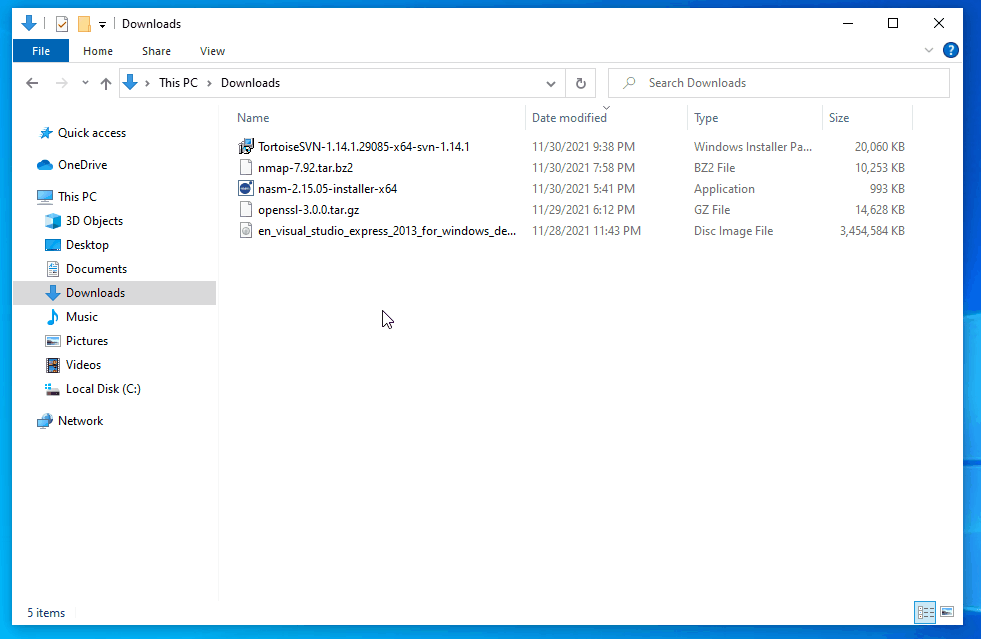Image resolution: width=981 pixels, height=639 pixels.
Task: Open the File menu
Action: click(x=41, y=51)
